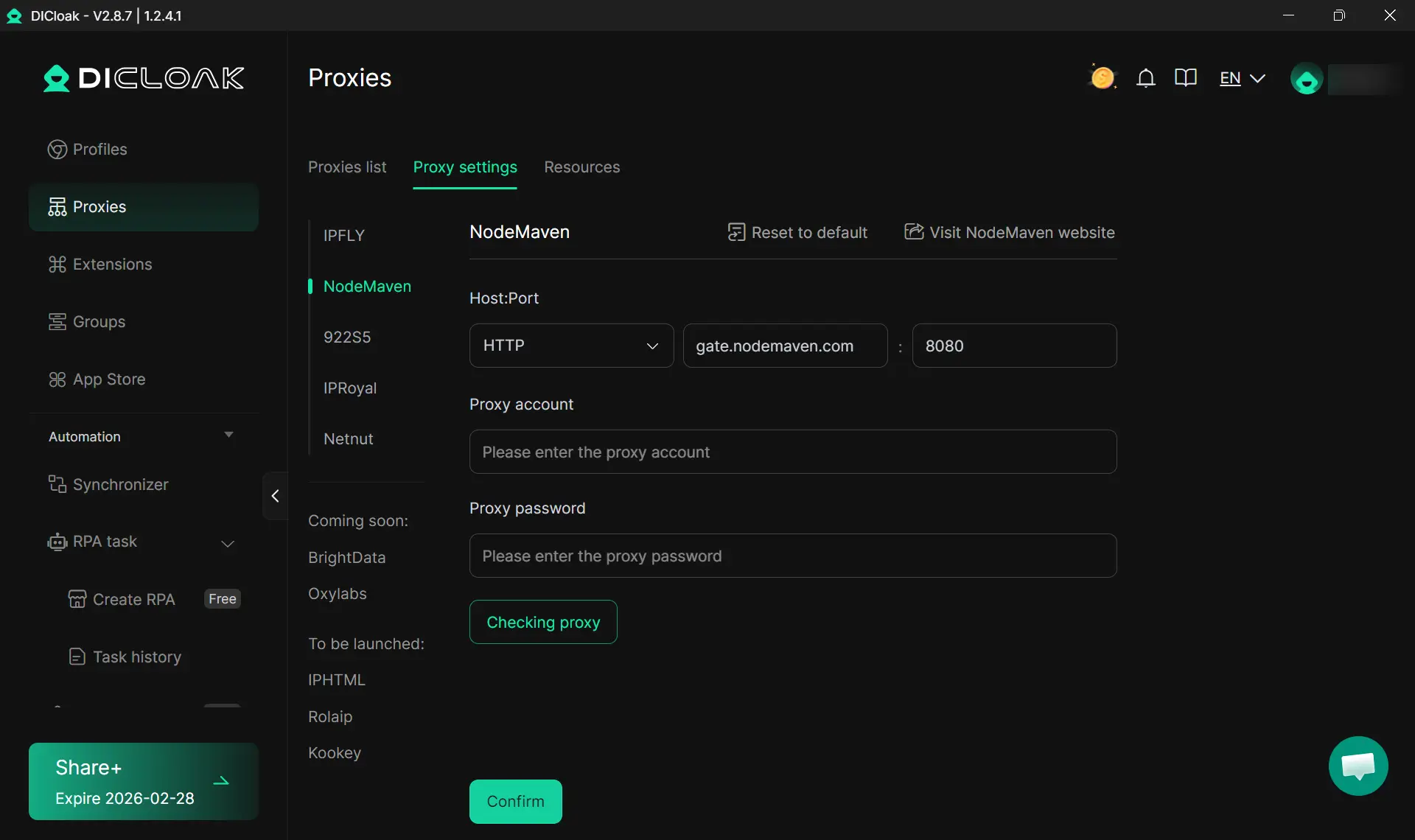
Task: Click the proxy account input field
Action: click(792, 452)
